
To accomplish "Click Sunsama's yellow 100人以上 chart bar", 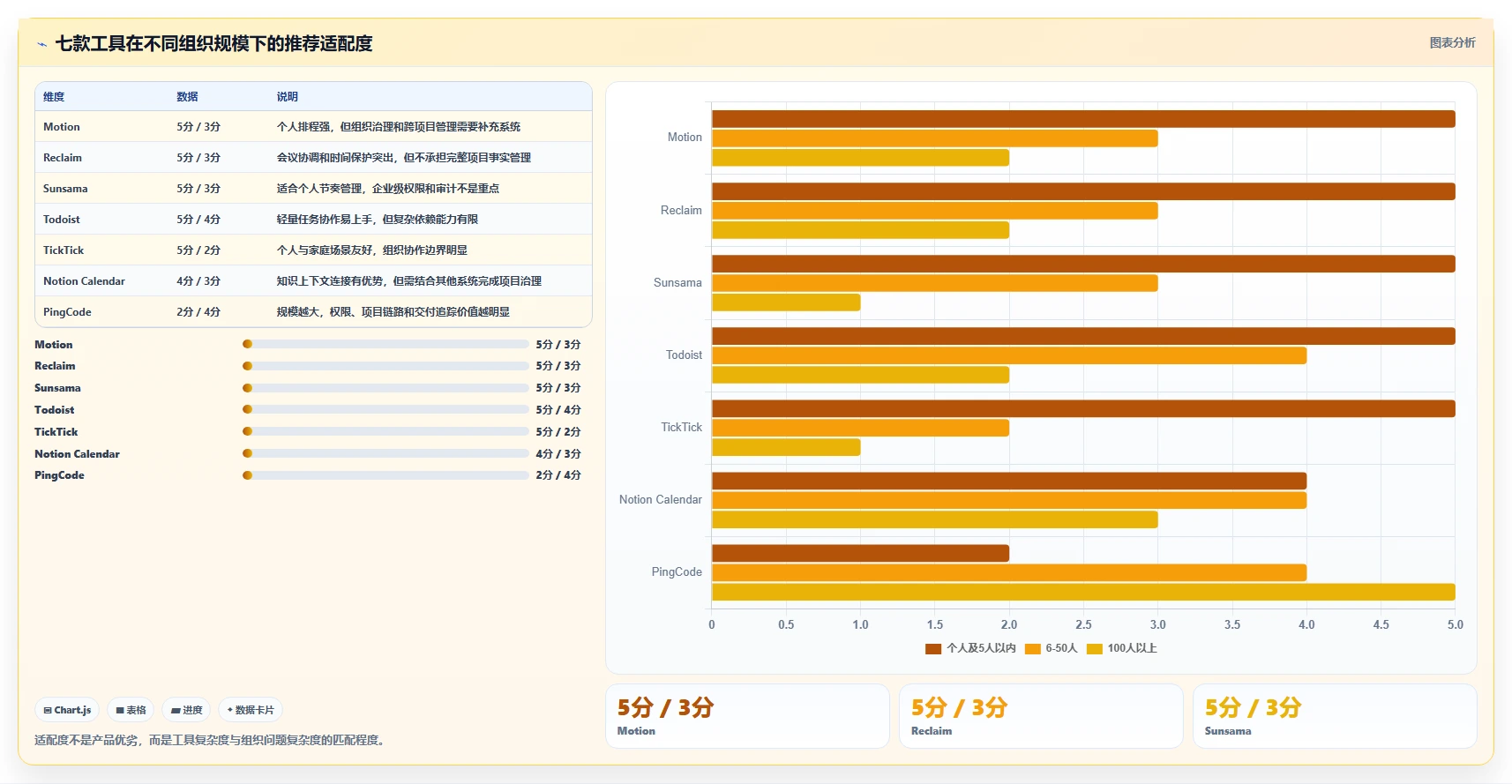I will coord(786,302).
